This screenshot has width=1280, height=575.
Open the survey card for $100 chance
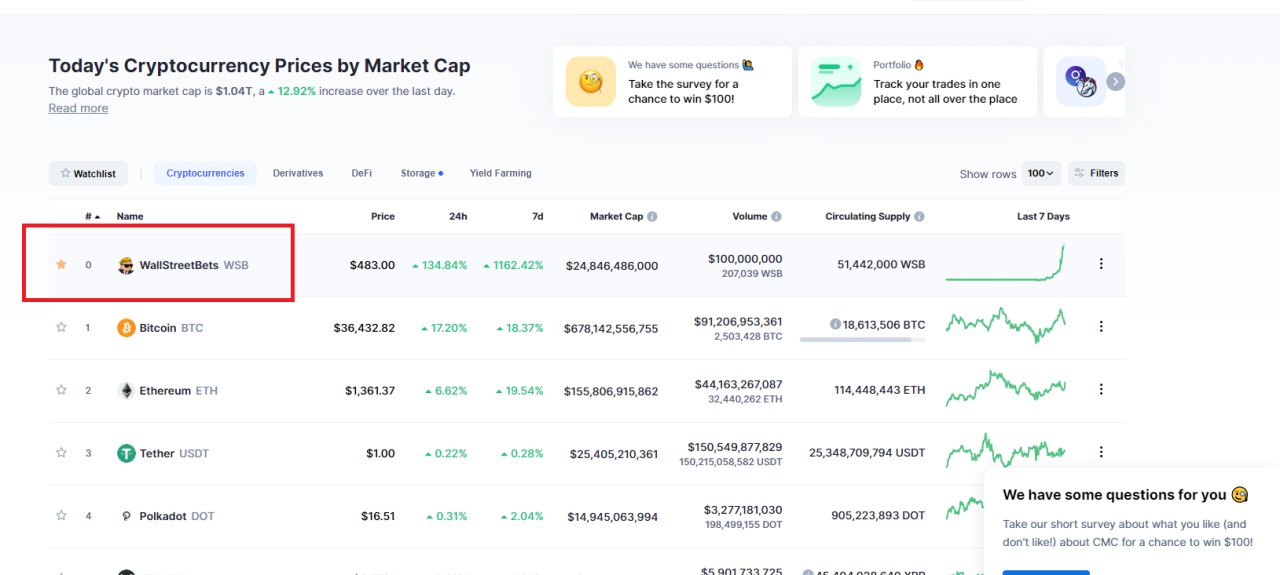672,81
